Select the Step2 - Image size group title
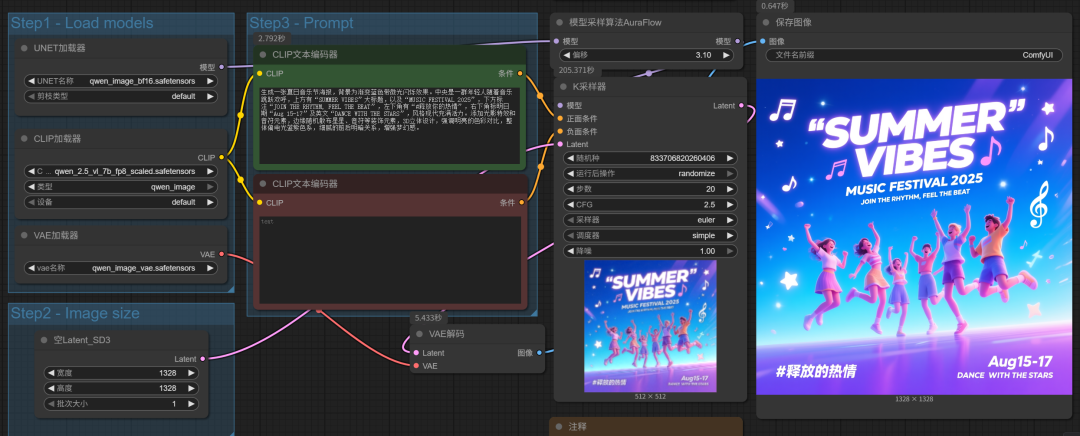This screenshot has height=436, width=1080. tap(75, 313)
